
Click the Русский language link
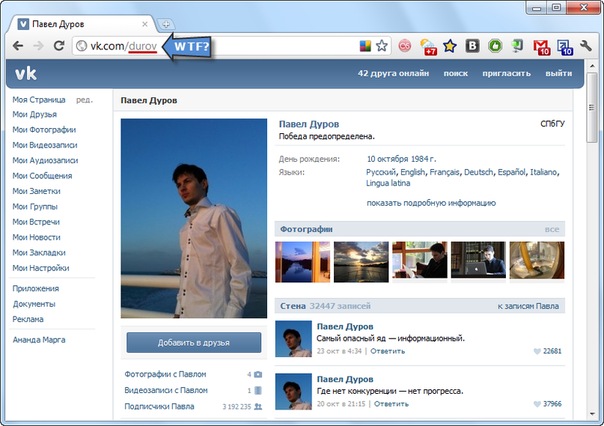[x=381, y=172]
